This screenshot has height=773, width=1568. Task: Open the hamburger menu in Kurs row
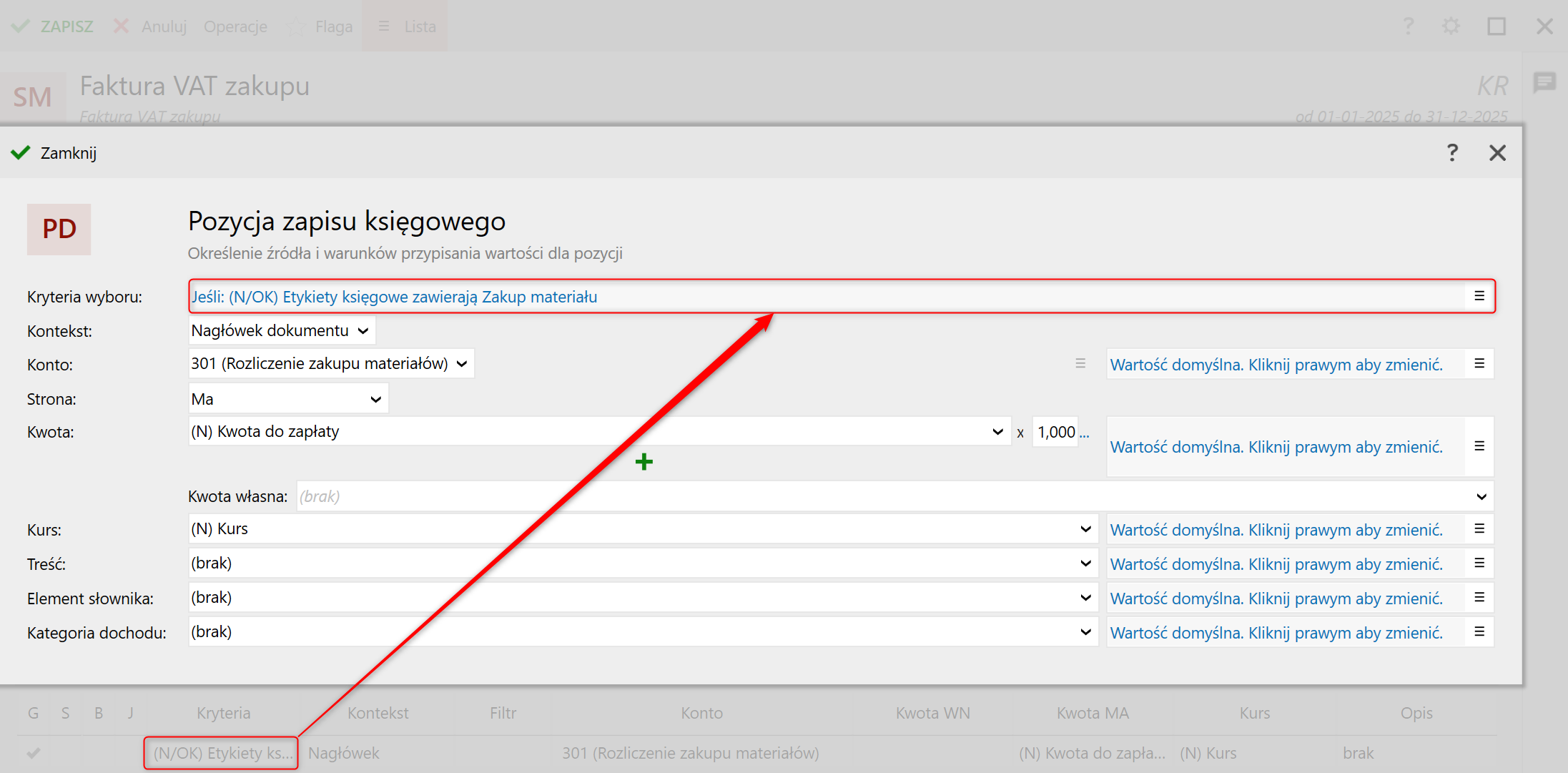click(x=1479, y=529)
